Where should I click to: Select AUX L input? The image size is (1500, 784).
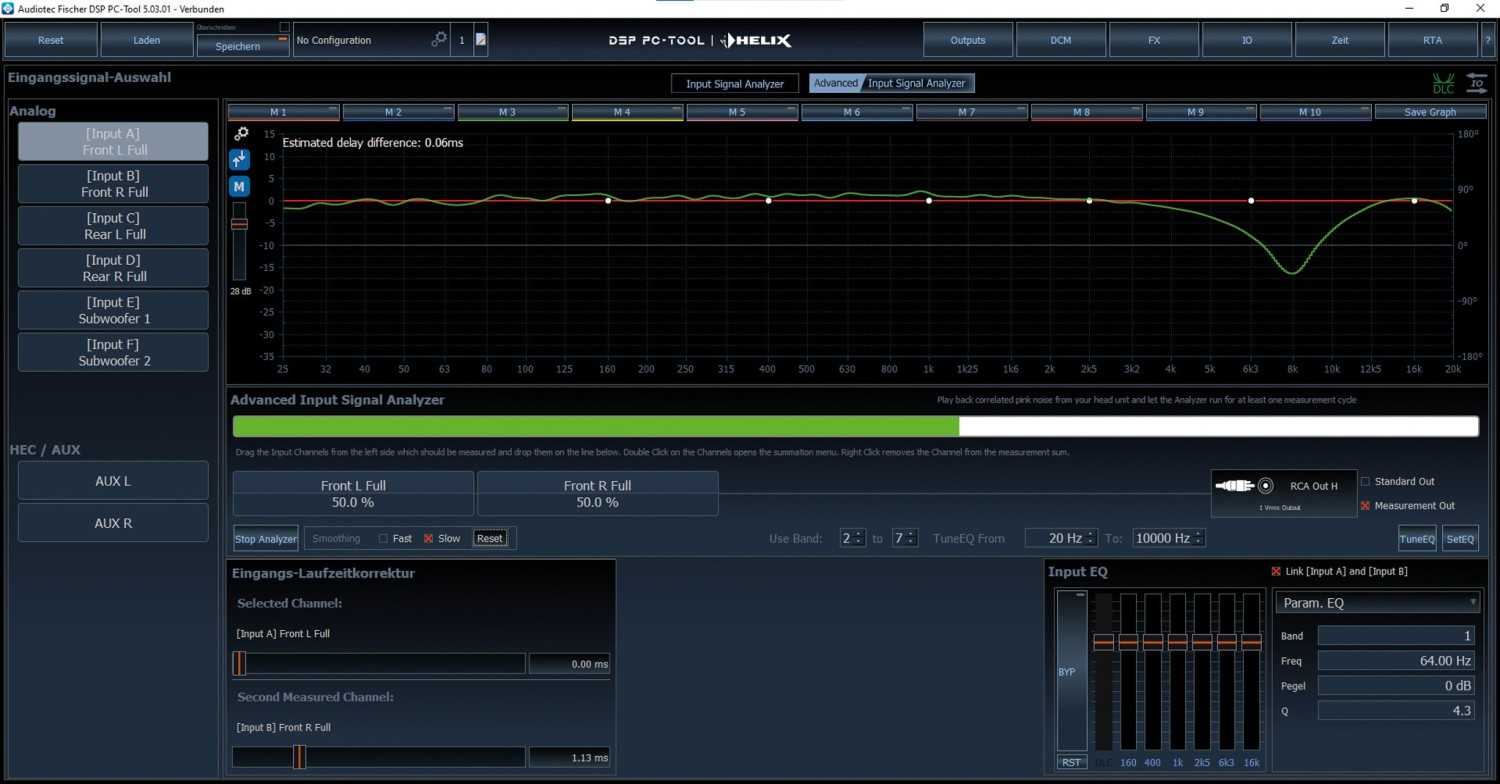coord(113,481)
